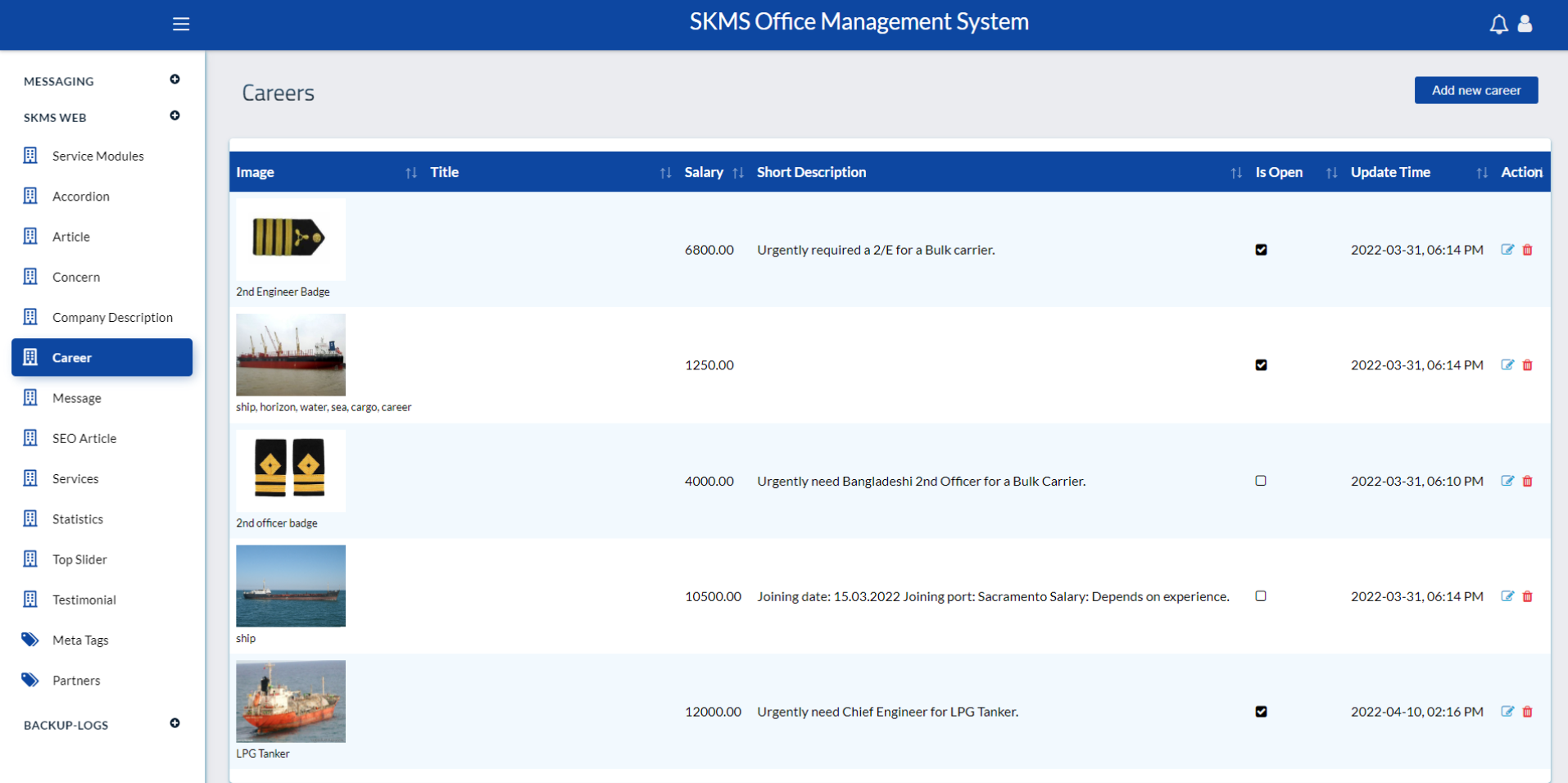Viewport: 1568px width, 783px height.
Task: Open the Top Slider link
Action: (79, 559)
